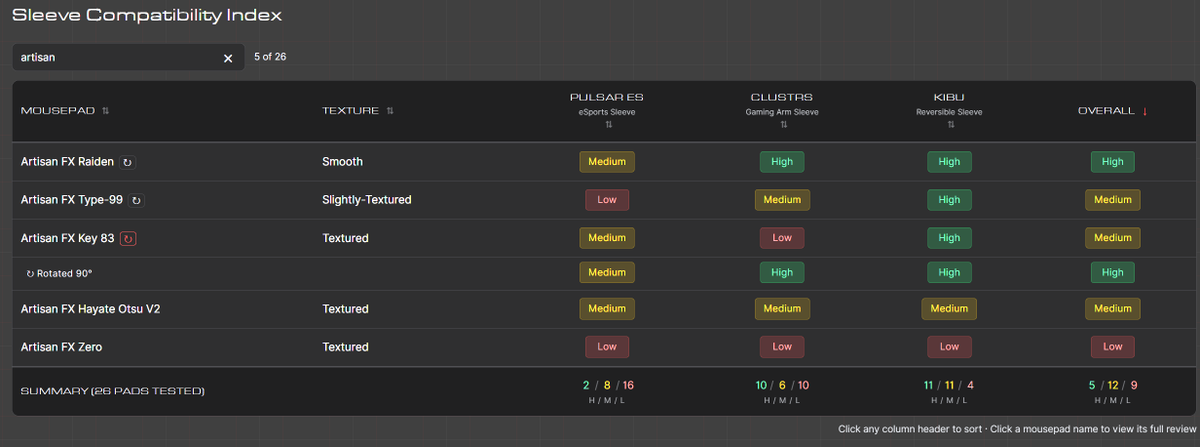Click Kibu summary 11 / 11 / 4

[949, 385]
